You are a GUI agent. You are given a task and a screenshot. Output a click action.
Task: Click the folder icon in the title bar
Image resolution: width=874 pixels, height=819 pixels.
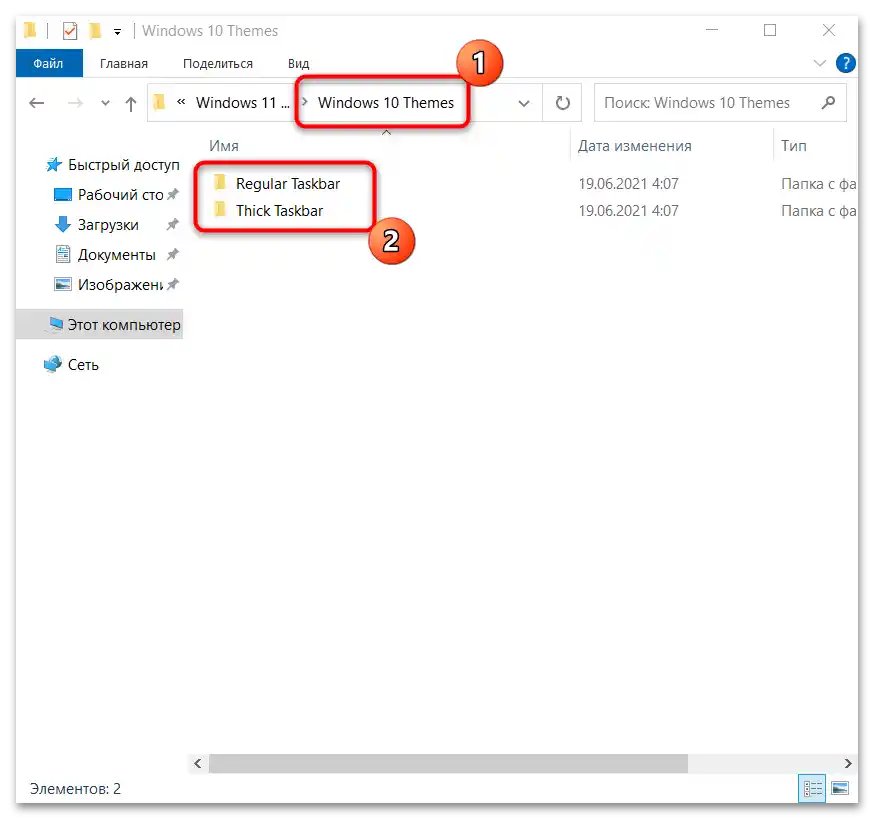coord(30,30)
